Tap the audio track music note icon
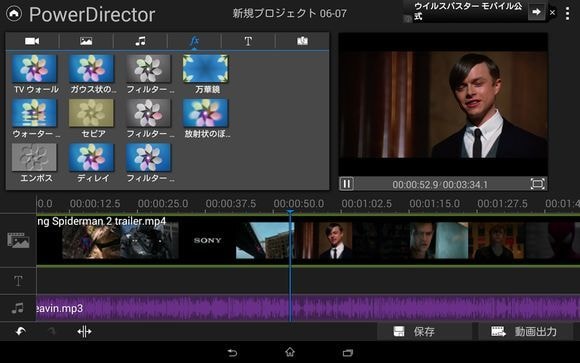The image size is (580, 363). tap(17, 308)
